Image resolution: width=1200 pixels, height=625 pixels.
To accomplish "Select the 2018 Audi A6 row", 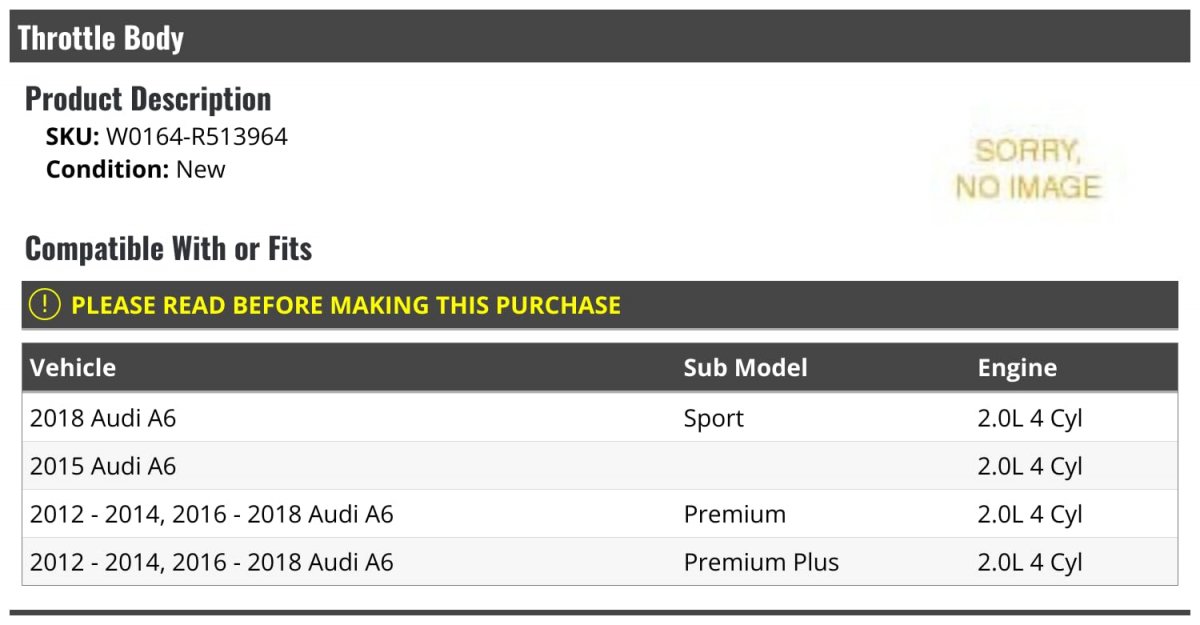I will tap(600, 418).
